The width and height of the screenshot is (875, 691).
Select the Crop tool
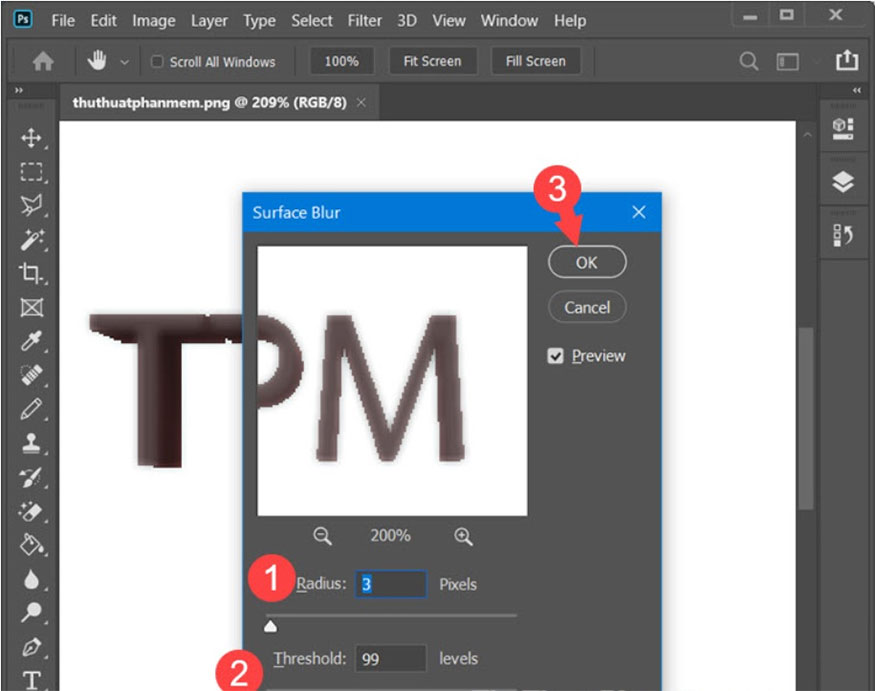[x=33, y=271]
